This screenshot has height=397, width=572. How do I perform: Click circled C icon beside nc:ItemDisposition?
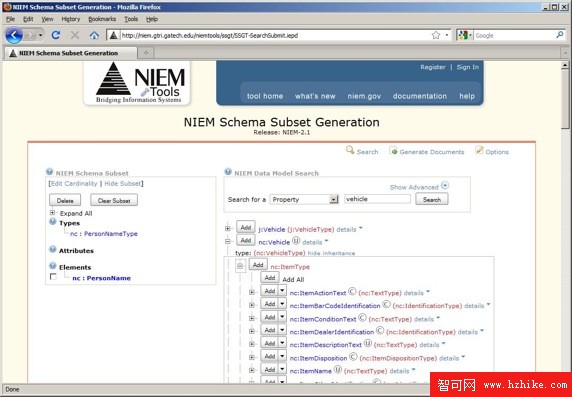pyautogui.click(x=353, y=357)
